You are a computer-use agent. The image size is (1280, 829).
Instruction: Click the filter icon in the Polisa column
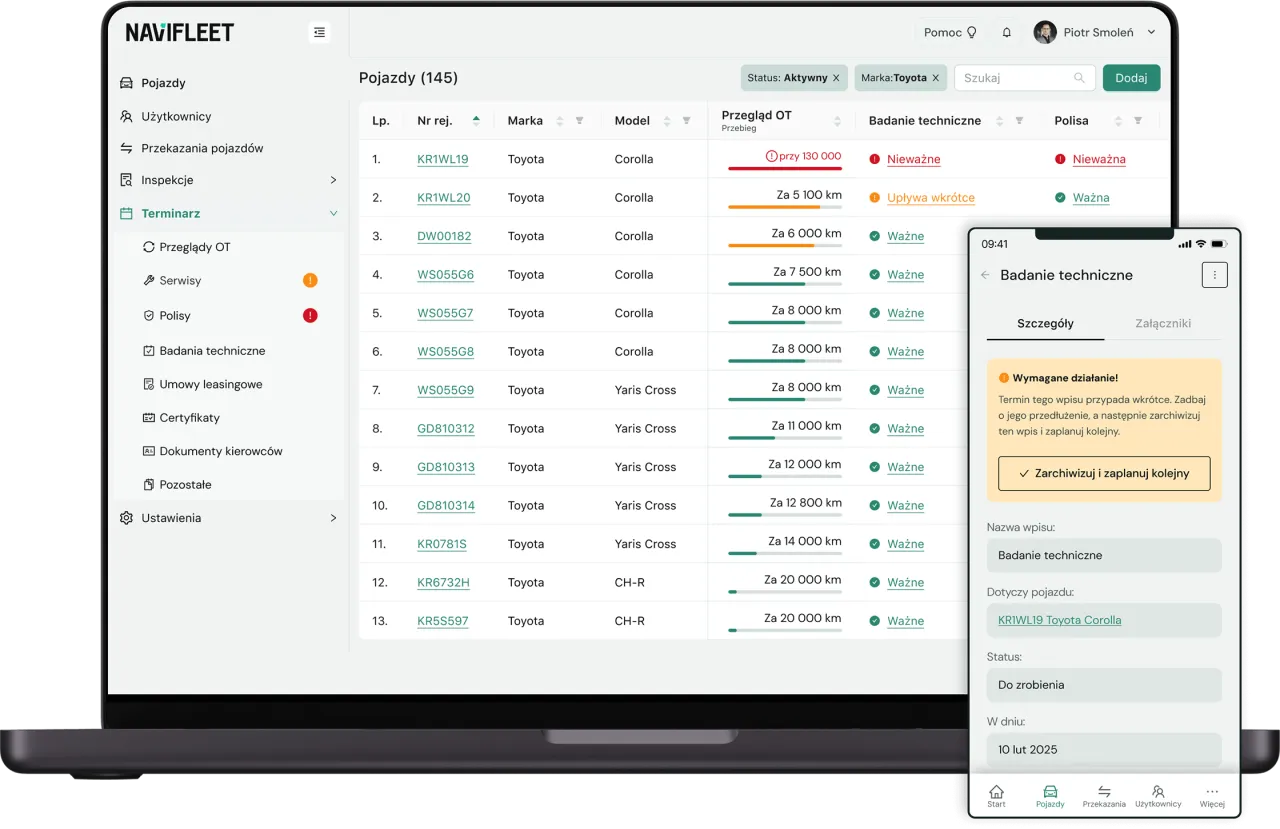point(1137,121)
